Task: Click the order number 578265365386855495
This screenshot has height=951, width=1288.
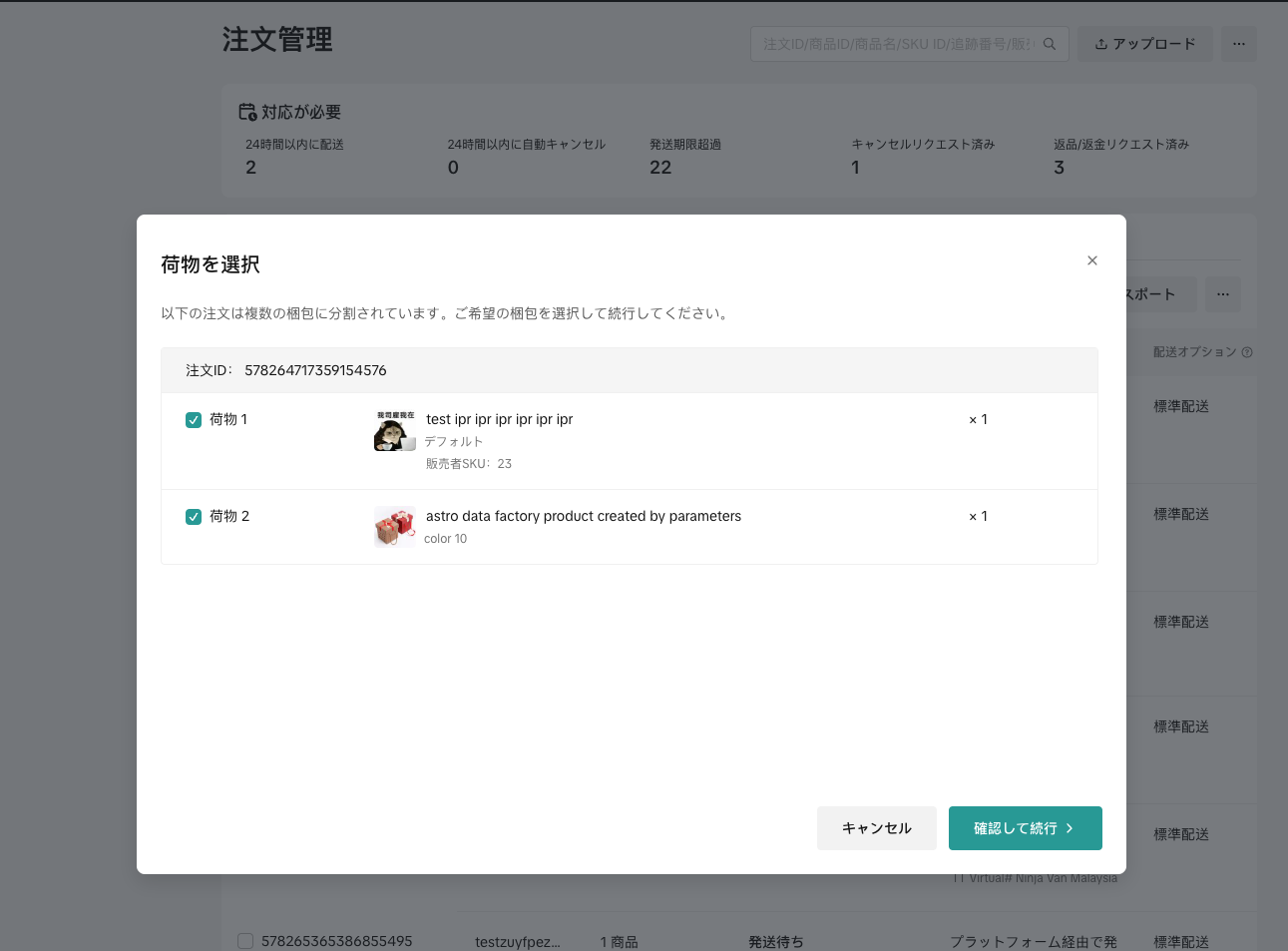Action: (337, 941)
